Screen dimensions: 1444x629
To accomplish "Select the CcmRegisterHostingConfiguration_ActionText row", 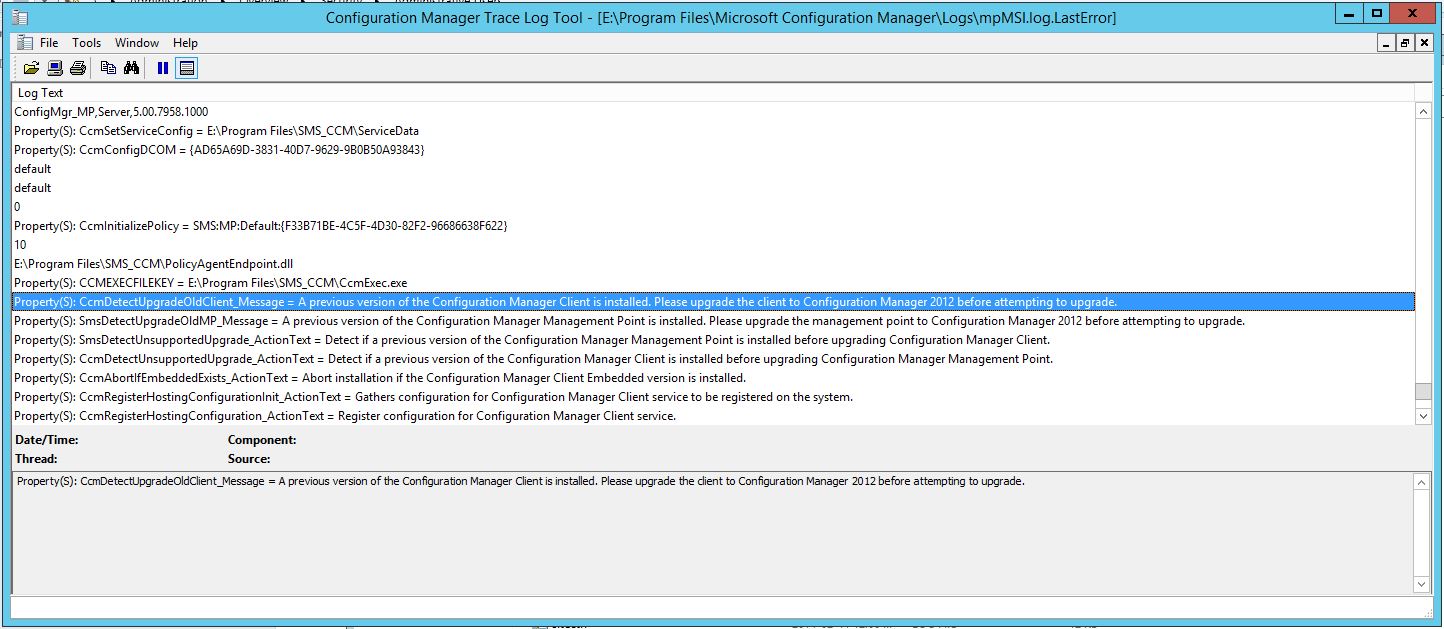I will pyautogui.click(x=713, y=416).
